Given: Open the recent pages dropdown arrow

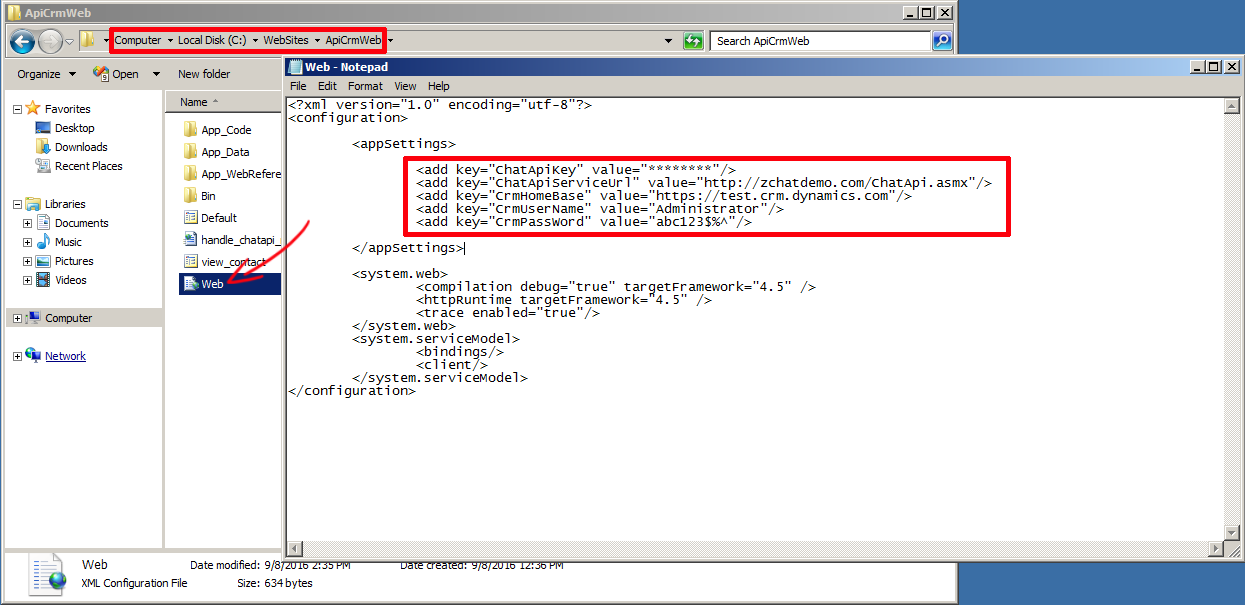Looking at the screenshot, I should 69,41.
